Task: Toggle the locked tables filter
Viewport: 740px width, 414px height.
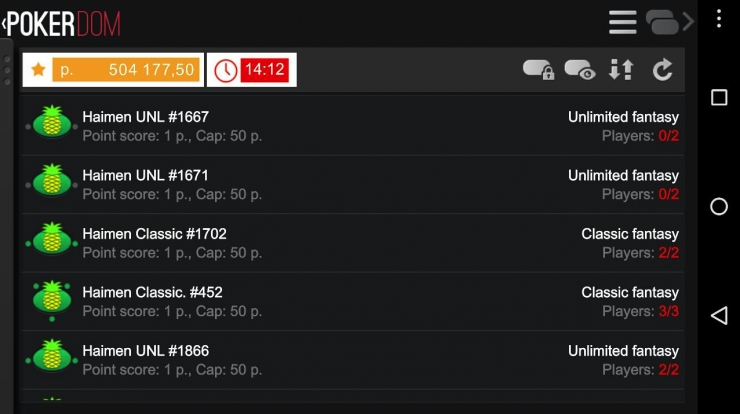Action: pos(538,70)
